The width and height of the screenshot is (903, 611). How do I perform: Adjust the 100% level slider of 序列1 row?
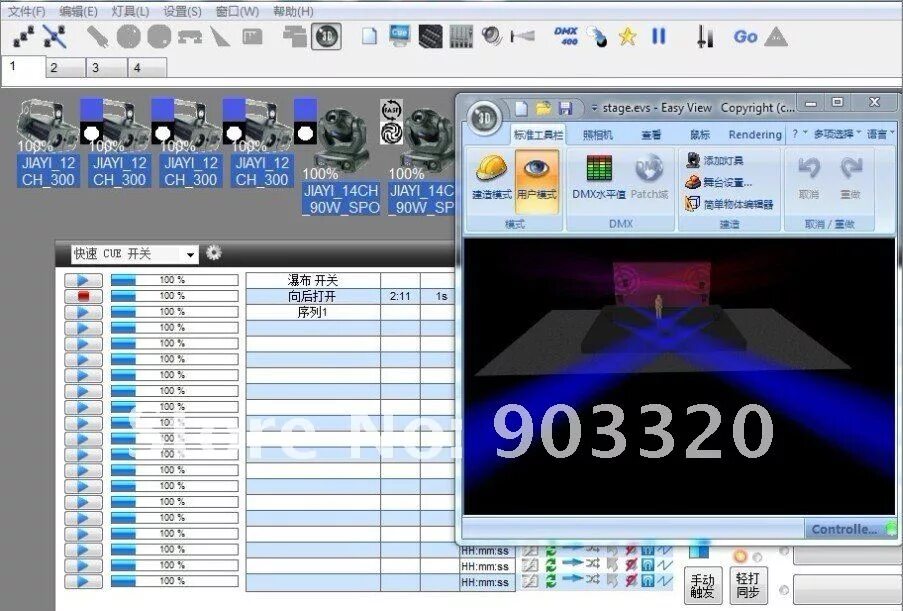click(174, 312)
